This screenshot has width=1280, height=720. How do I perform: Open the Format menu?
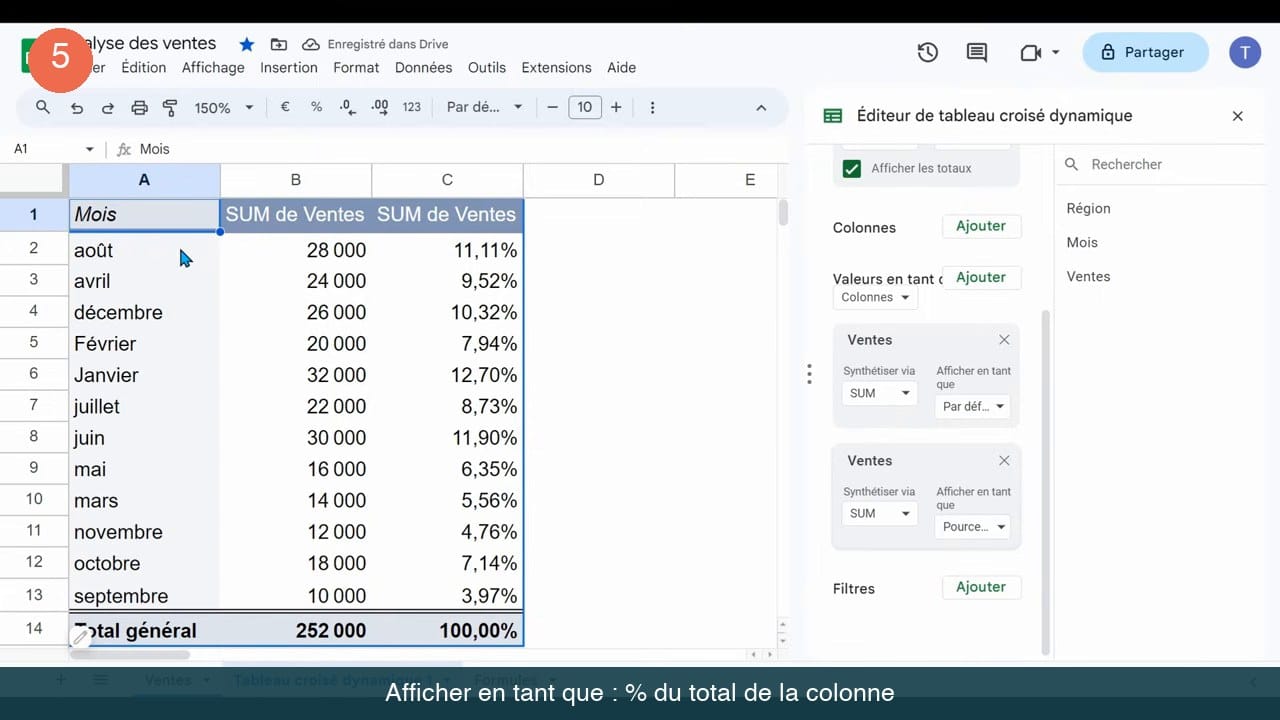tap(356, 67)
